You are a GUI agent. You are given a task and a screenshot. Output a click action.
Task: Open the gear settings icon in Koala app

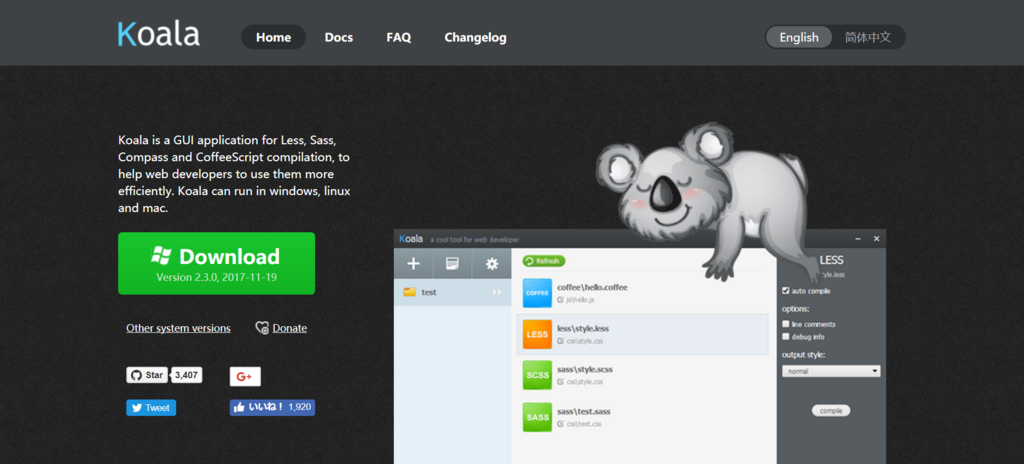pyautogui.click(x=492, y=263)
